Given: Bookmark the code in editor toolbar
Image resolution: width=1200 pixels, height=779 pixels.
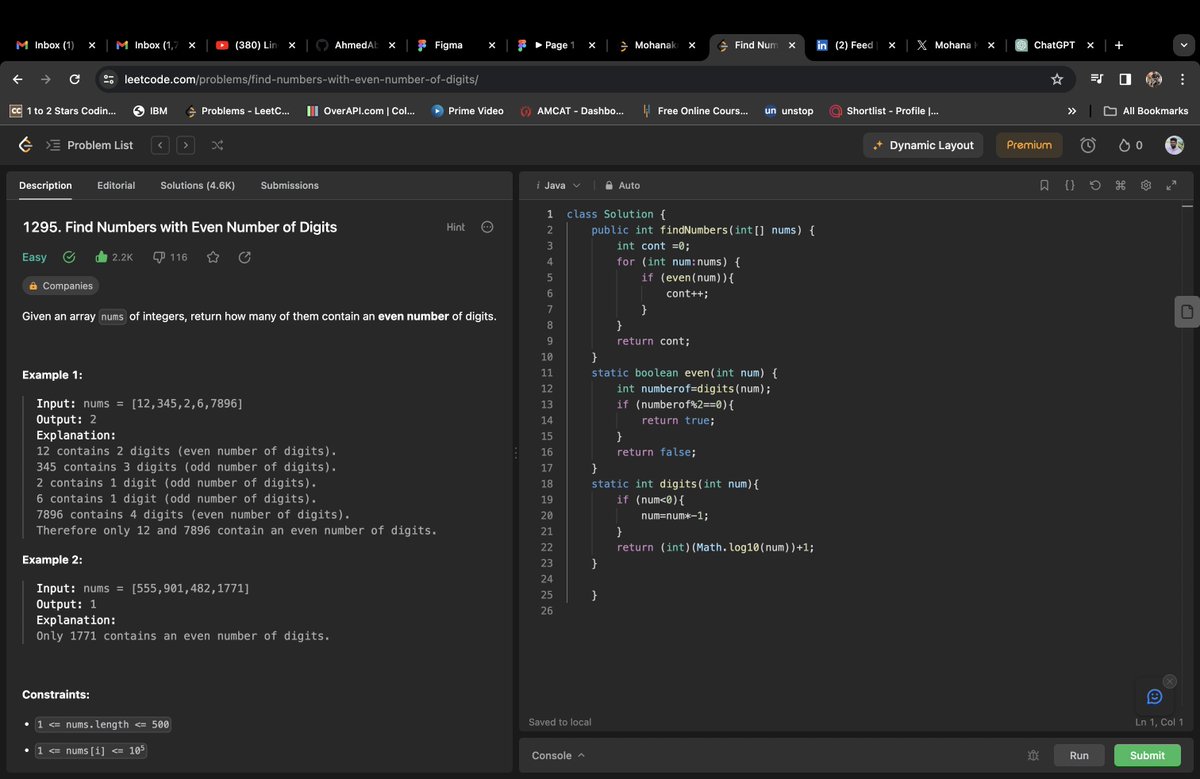Looking at the screenshot, I should point(1044,185).
